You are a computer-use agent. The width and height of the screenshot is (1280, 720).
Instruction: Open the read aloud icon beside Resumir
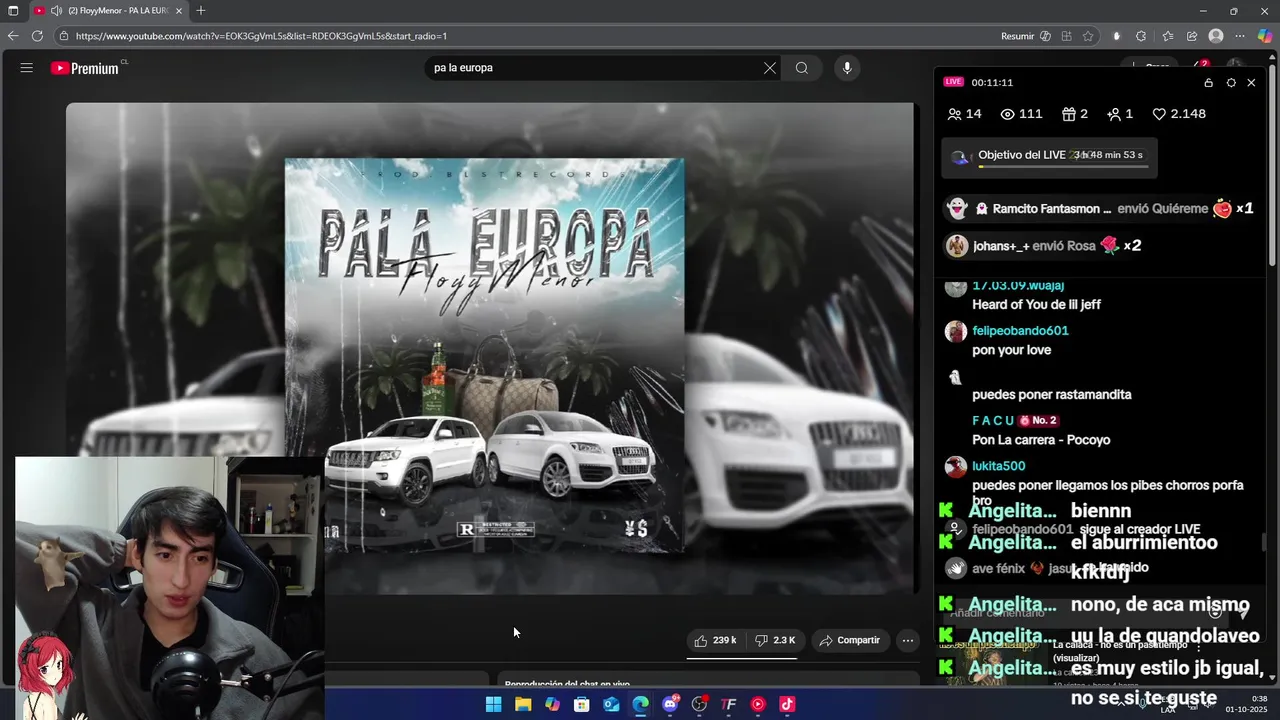point(1045,36)
